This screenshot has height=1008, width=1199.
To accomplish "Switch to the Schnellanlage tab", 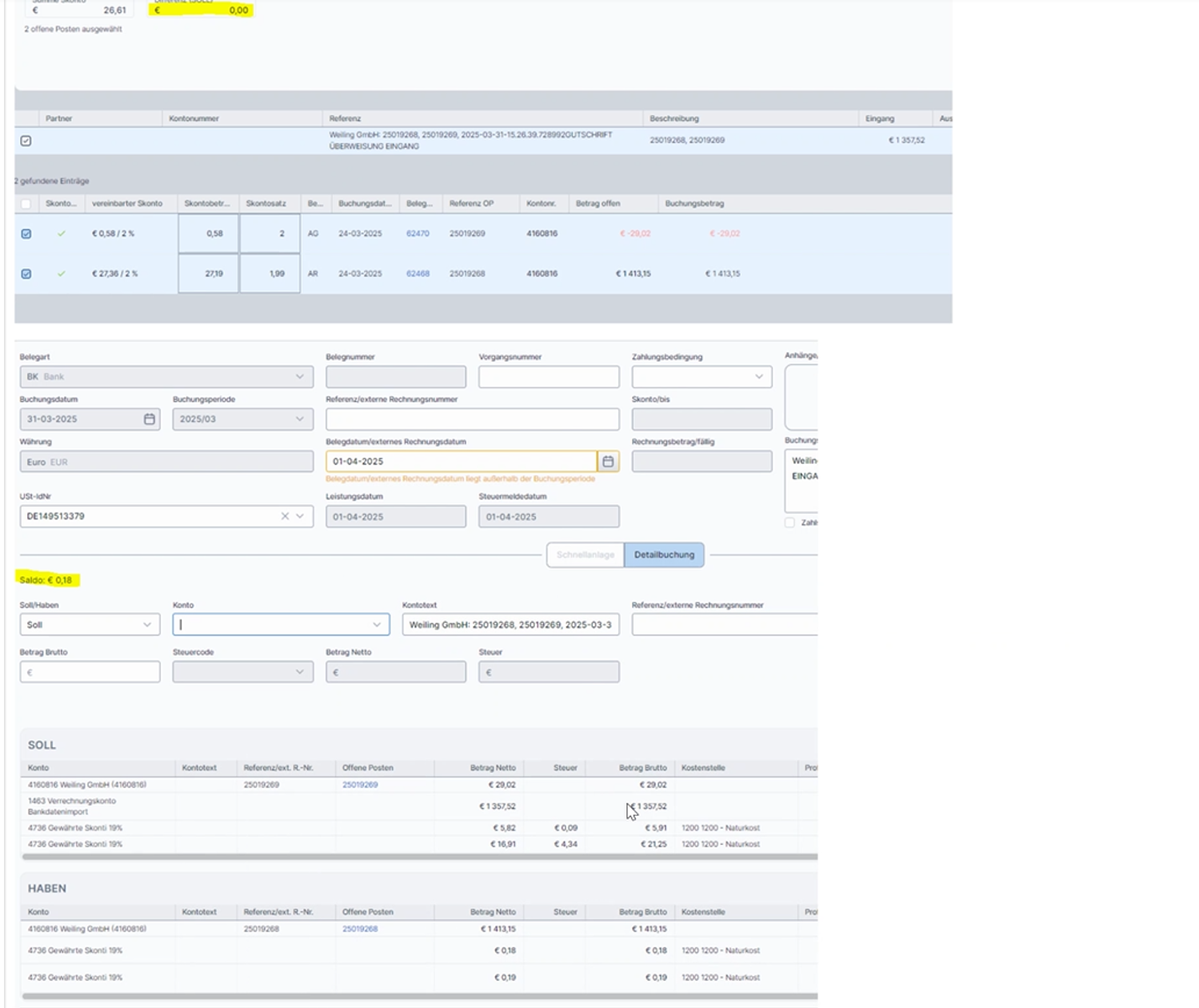I will [585, 555].
